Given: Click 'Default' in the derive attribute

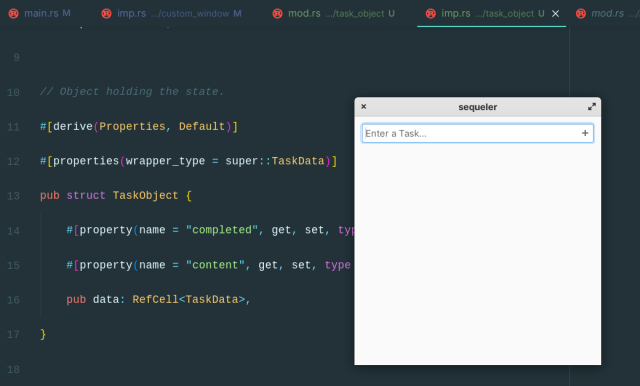Looking at the screenshot, I should 202,126.
